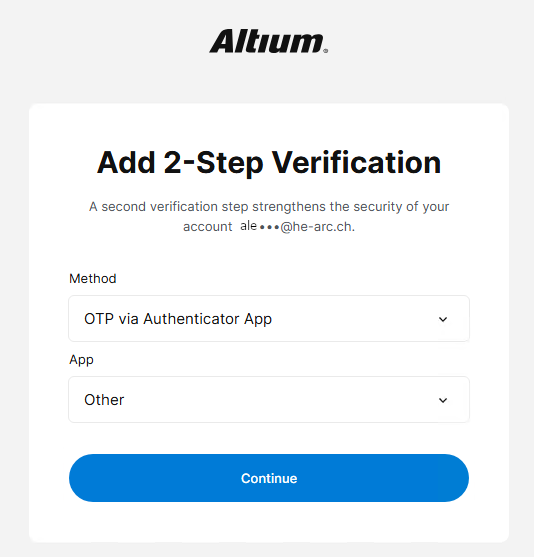Click the word account before the email
The height and width of the screenshot is (557, 534).
click(207, 227)
